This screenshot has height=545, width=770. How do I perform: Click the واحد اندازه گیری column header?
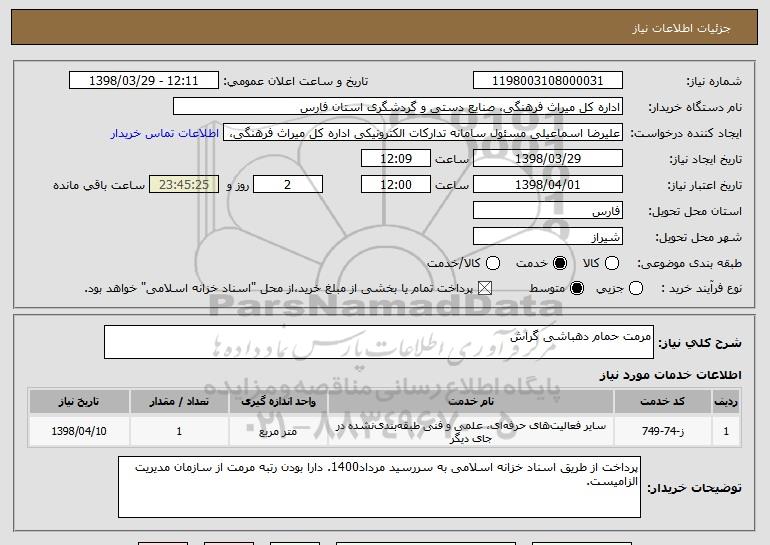pos(278,402)
